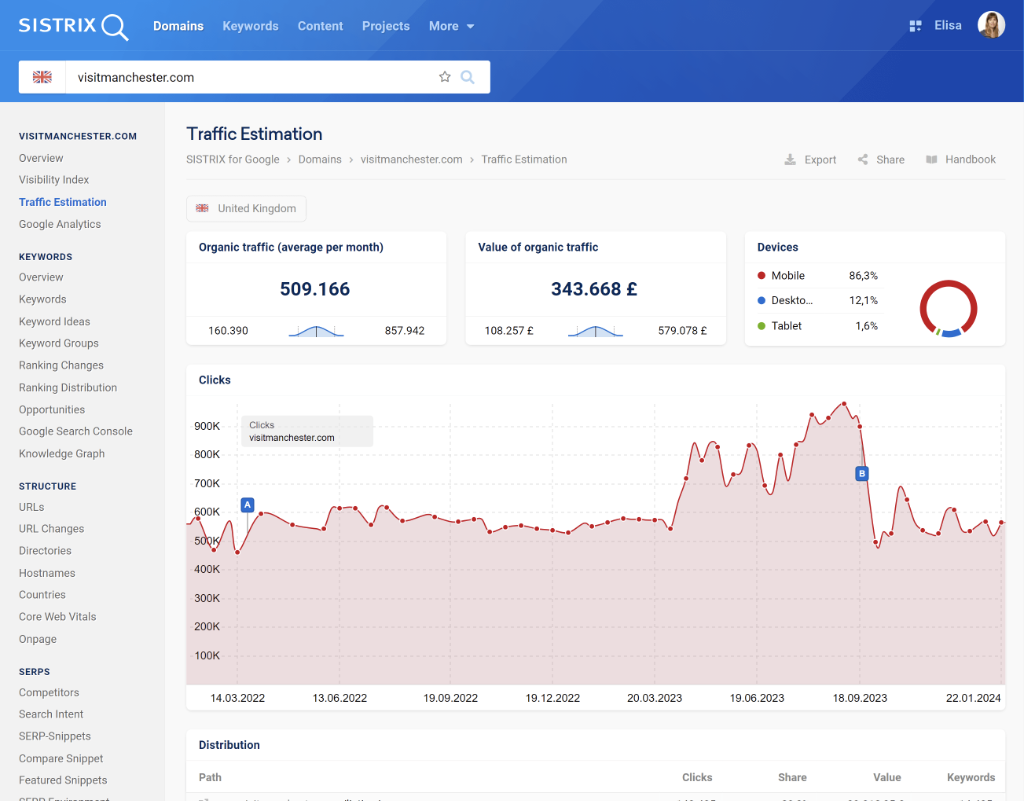Click pin marker B on Clicks chart
This screenshot has height=801, width=1024.
pyautogui.click(x=861, y=473)
